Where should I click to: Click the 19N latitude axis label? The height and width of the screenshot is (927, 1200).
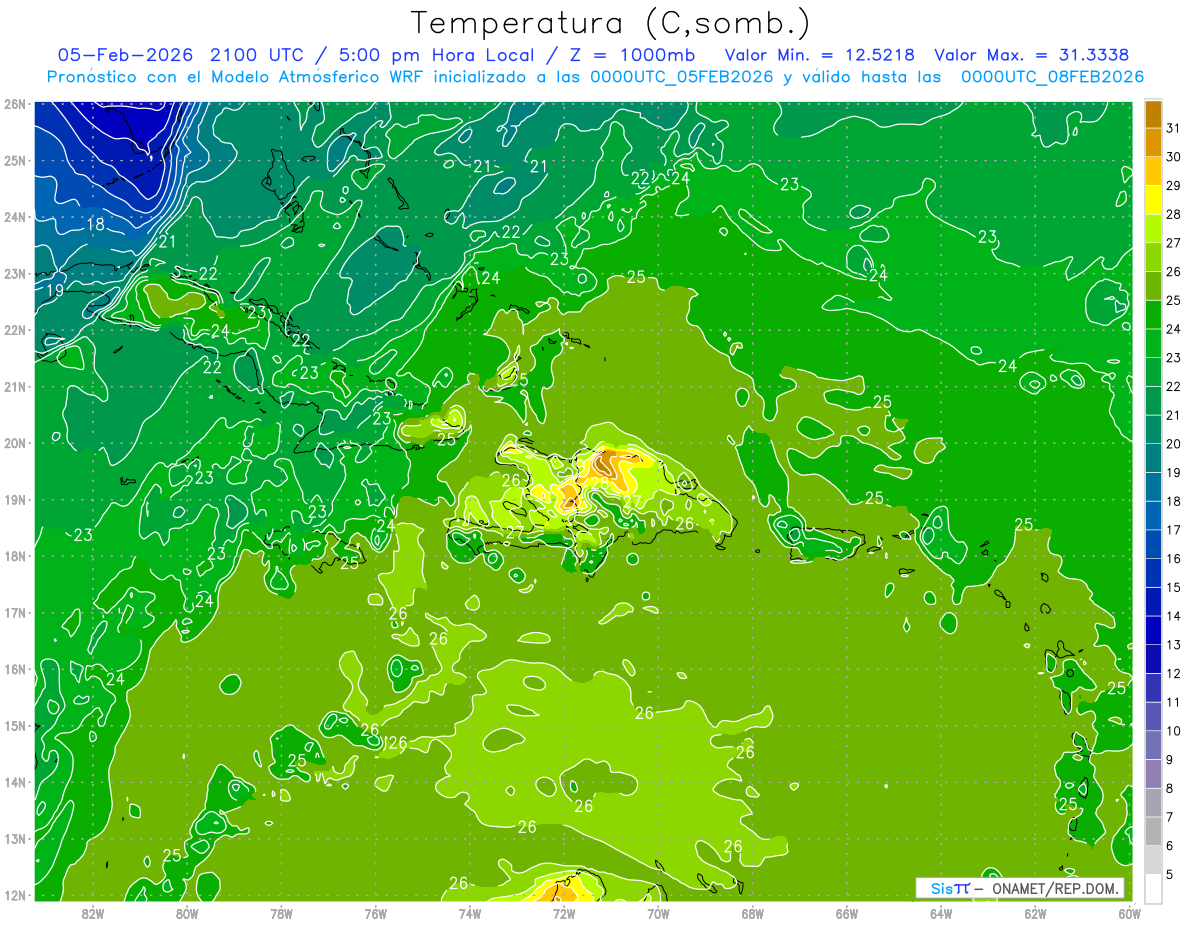click(x=14, y=499)
